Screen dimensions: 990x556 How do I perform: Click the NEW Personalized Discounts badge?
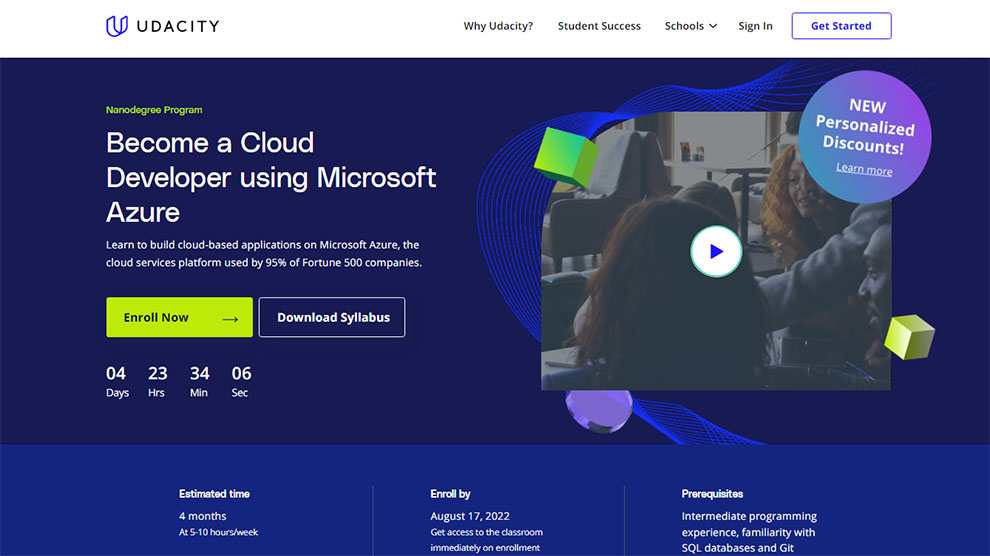pos(865,125)
